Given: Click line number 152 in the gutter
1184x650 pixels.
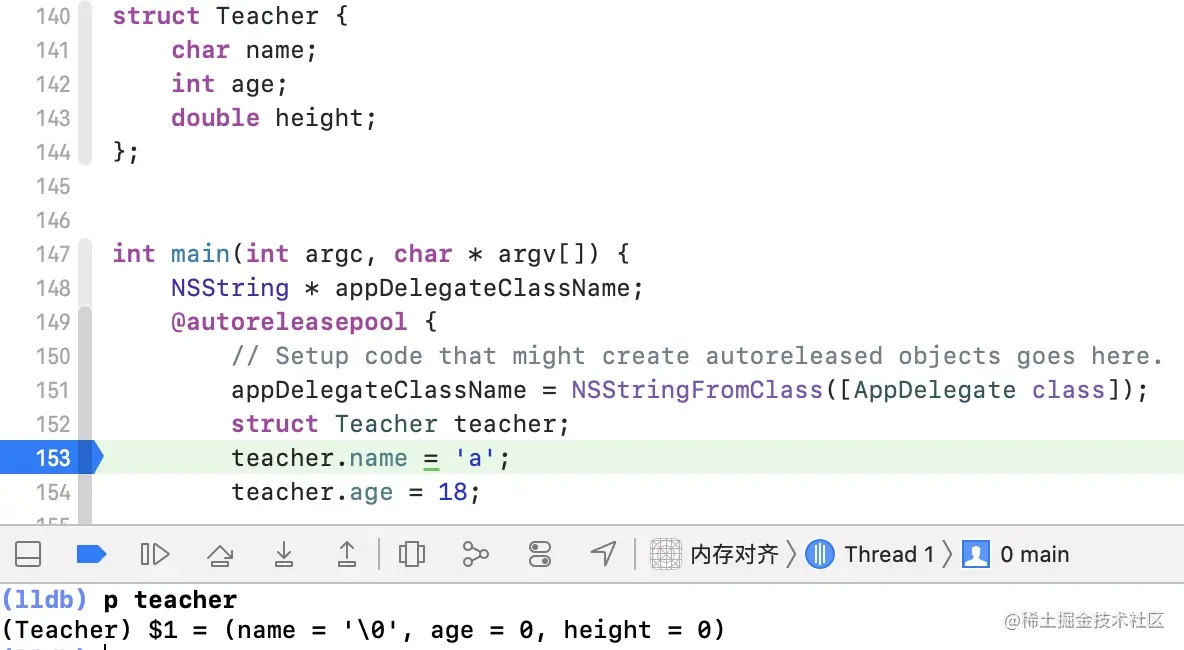Looking at the screenshot, I should (x=53, y=424).
